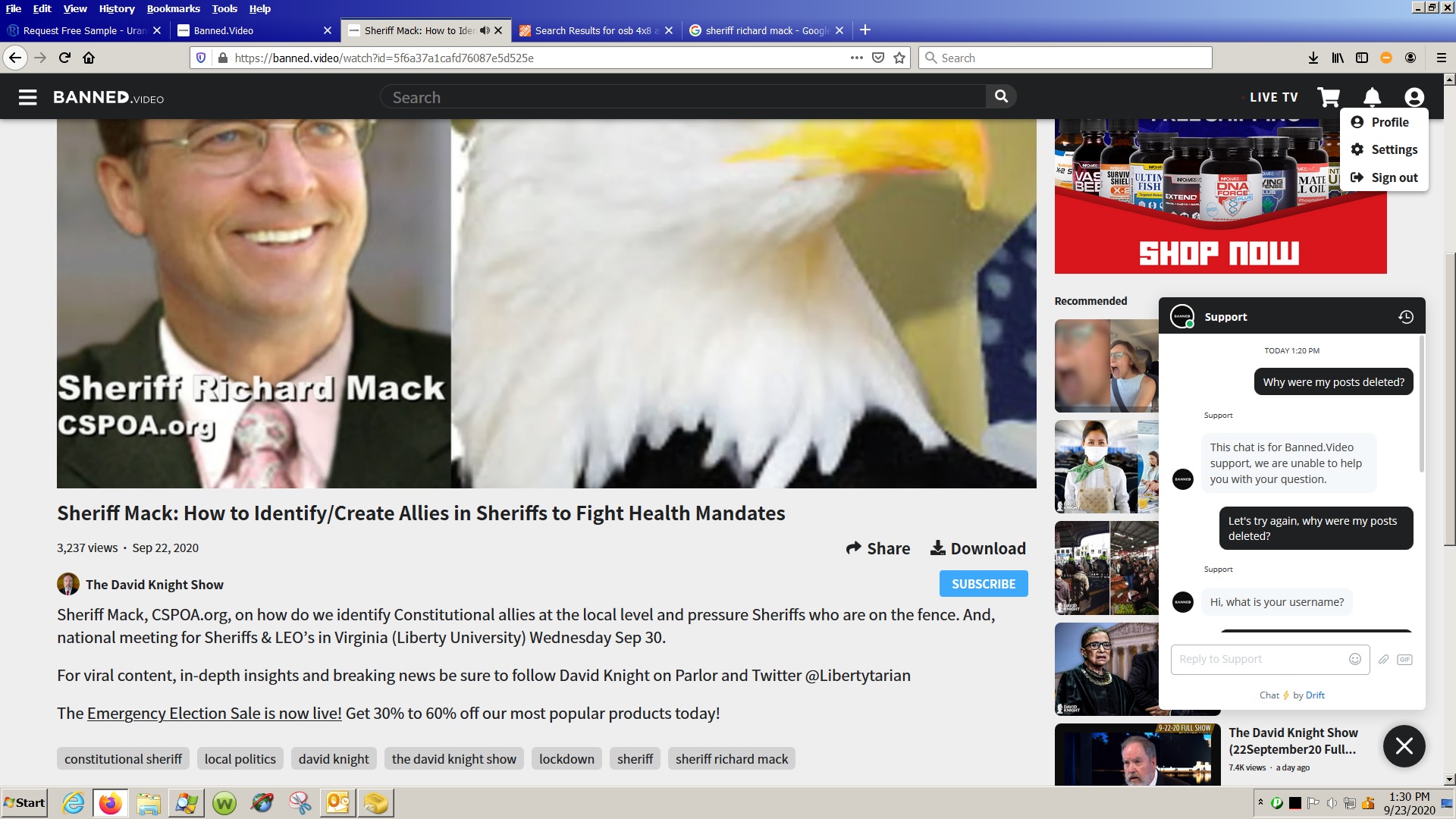This screenshot has width=1456, height=819.
Task: Click the Firefox back arrow
Action: coord(15,58)
